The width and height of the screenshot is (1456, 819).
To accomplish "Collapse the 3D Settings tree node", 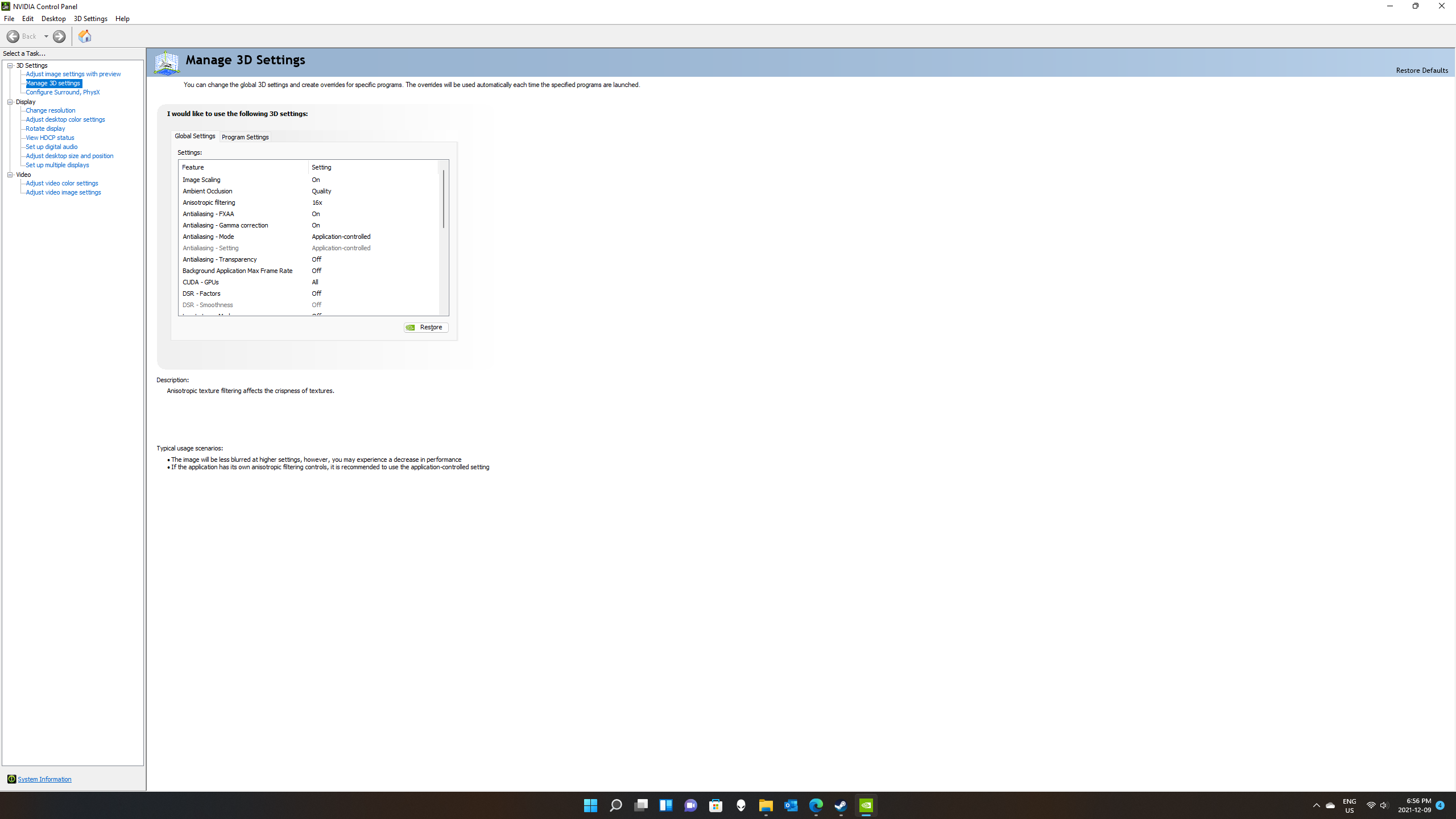I will 10,65.
